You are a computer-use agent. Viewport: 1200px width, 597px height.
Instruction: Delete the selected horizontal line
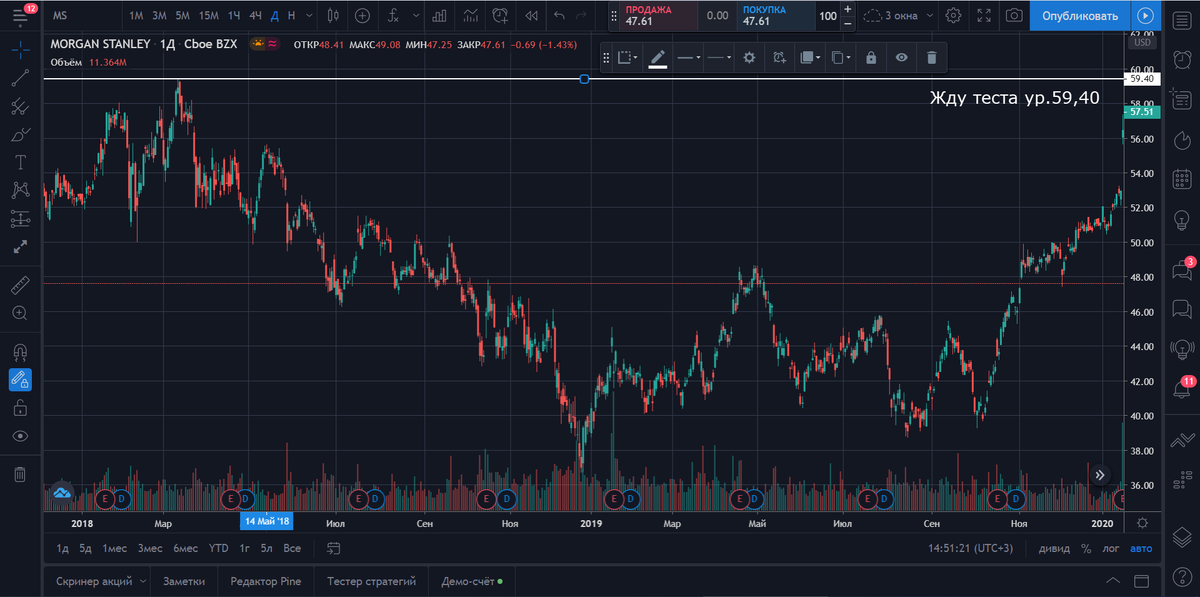(x=931, y=58)
